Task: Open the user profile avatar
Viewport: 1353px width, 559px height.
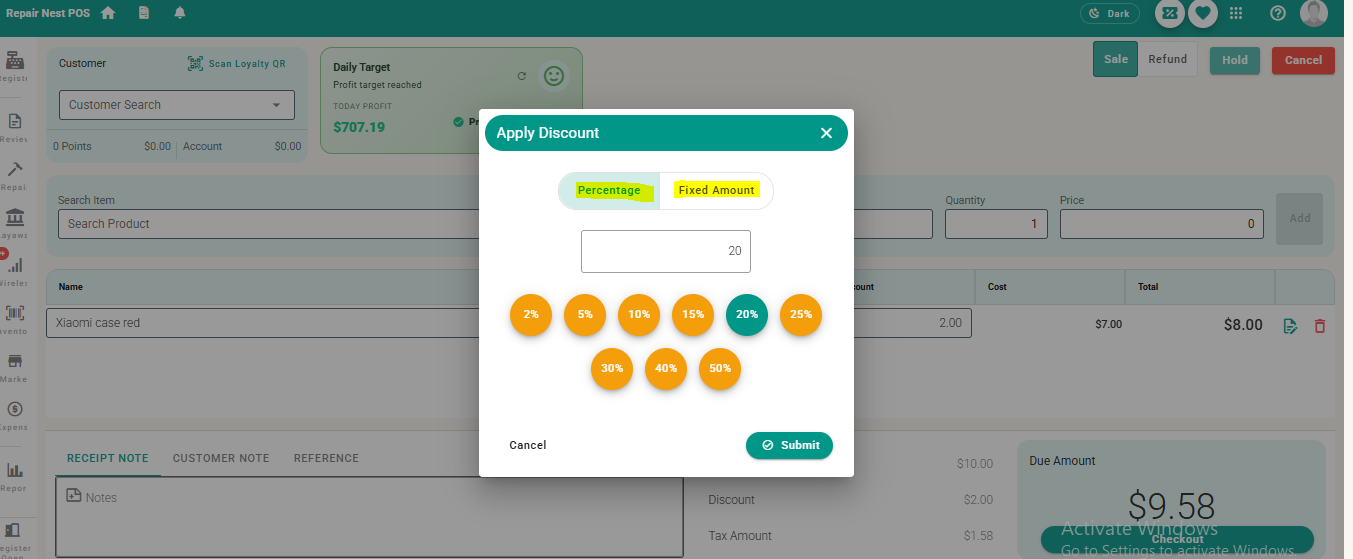Action: tap(1313, 13)
